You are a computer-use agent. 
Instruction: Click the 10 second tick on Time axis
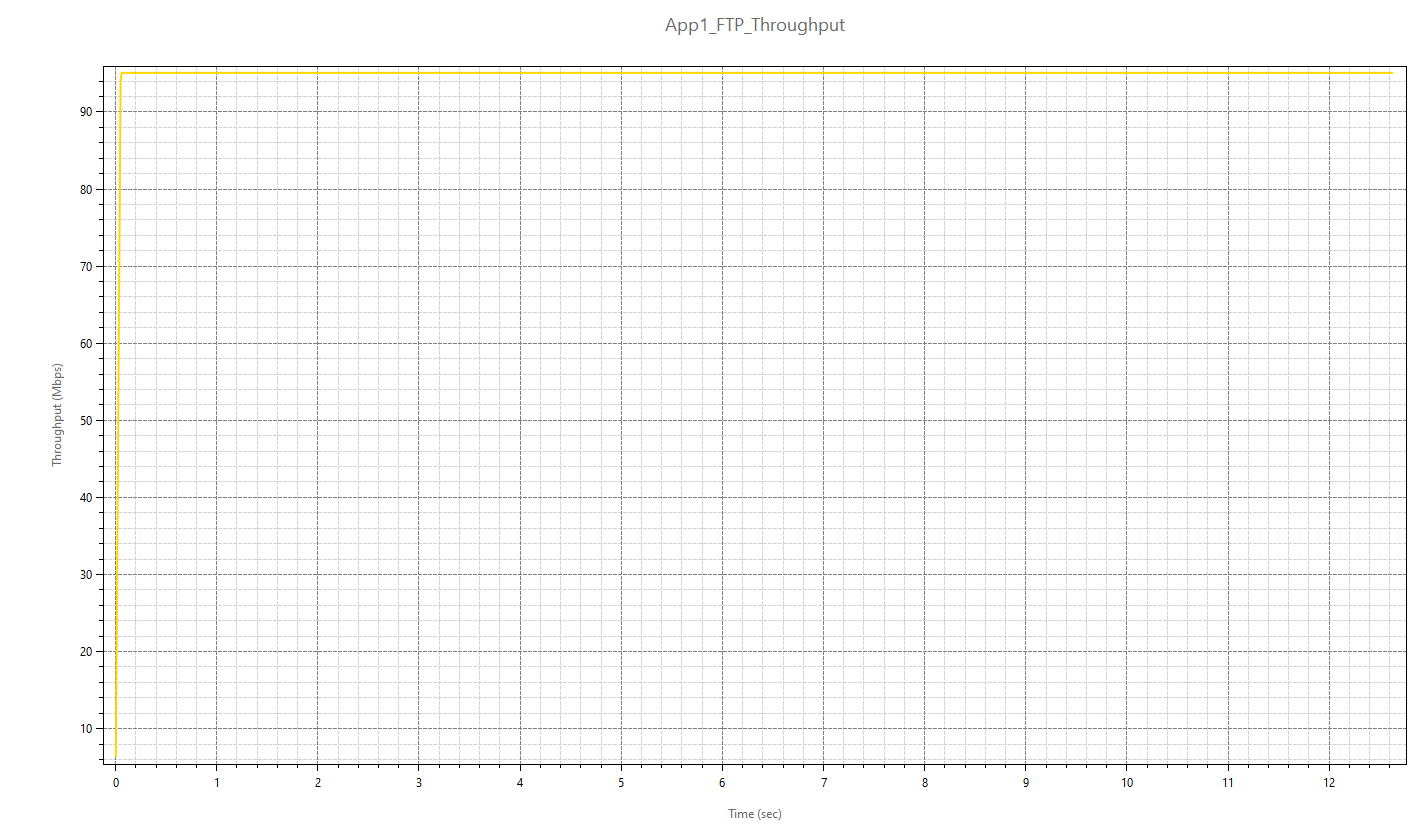[1126, 781]
